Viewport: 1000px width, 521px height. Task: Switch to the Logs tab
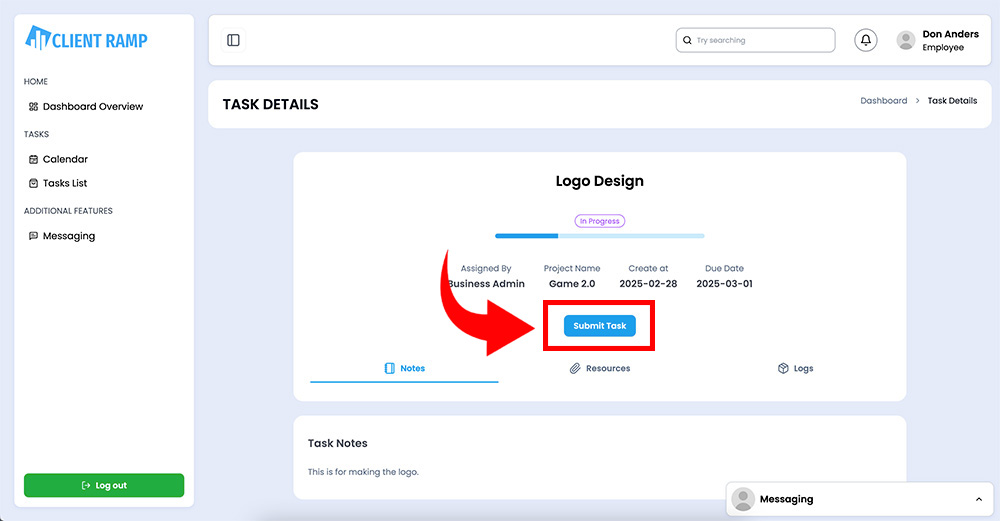(795, 369)
